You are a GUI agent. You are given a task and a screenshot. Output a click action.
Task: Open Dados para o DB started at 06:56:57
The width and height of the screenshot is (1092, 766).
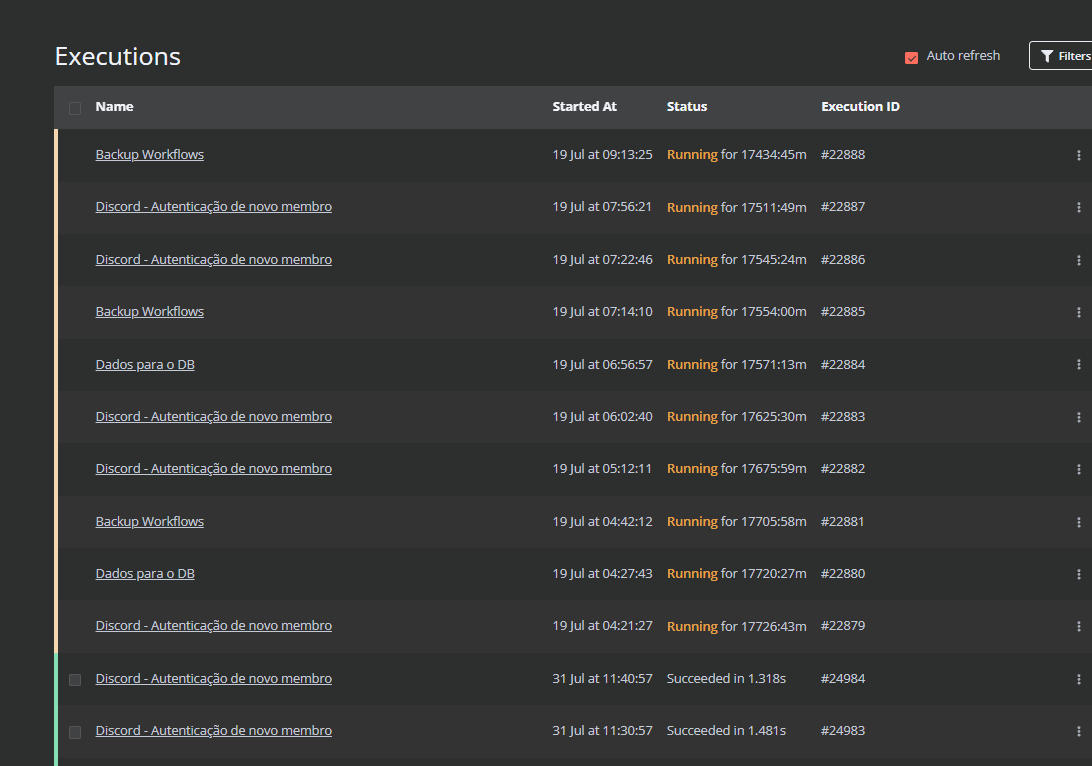(x=145, y=364)
